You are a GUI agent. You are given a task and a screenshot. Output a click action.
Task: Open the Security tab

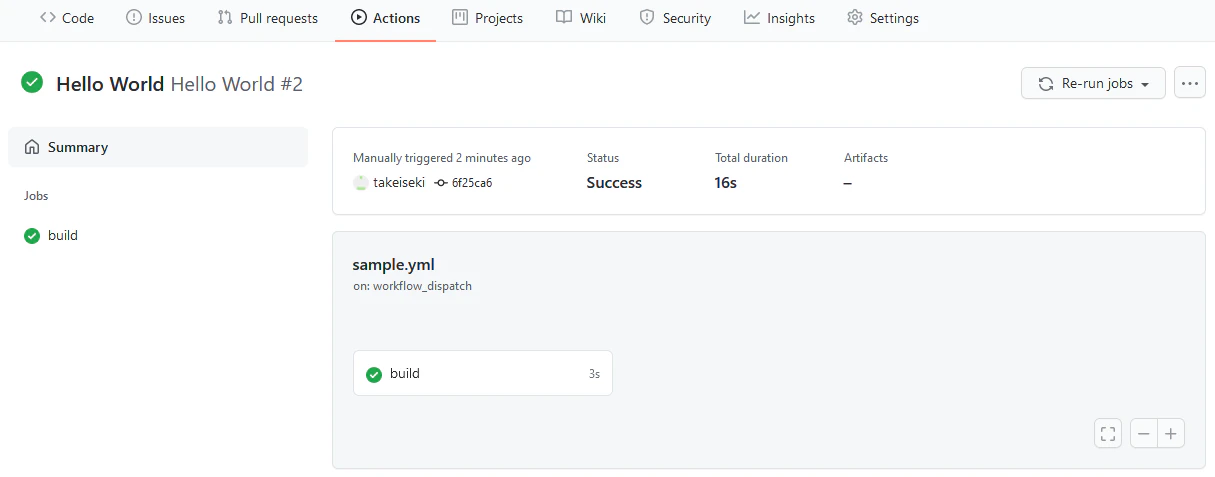(675, 18)
